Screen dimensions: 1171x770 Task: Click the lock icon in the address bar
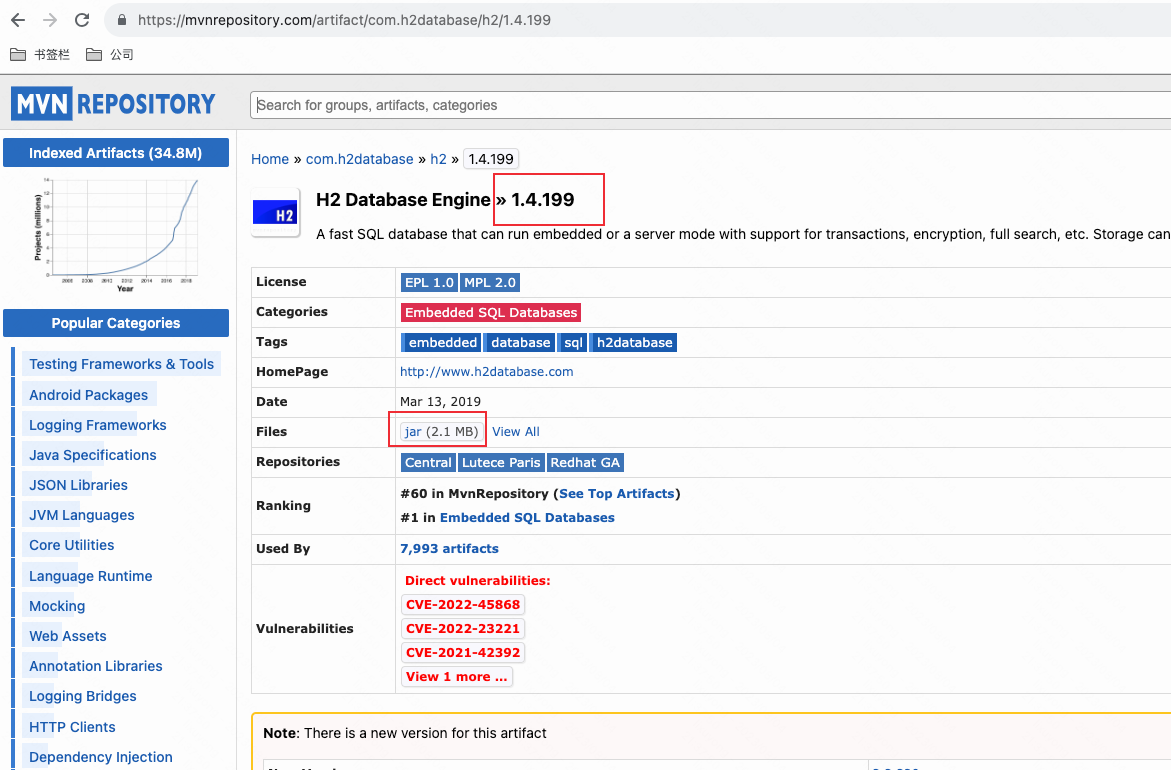click(x=121, y=20)
